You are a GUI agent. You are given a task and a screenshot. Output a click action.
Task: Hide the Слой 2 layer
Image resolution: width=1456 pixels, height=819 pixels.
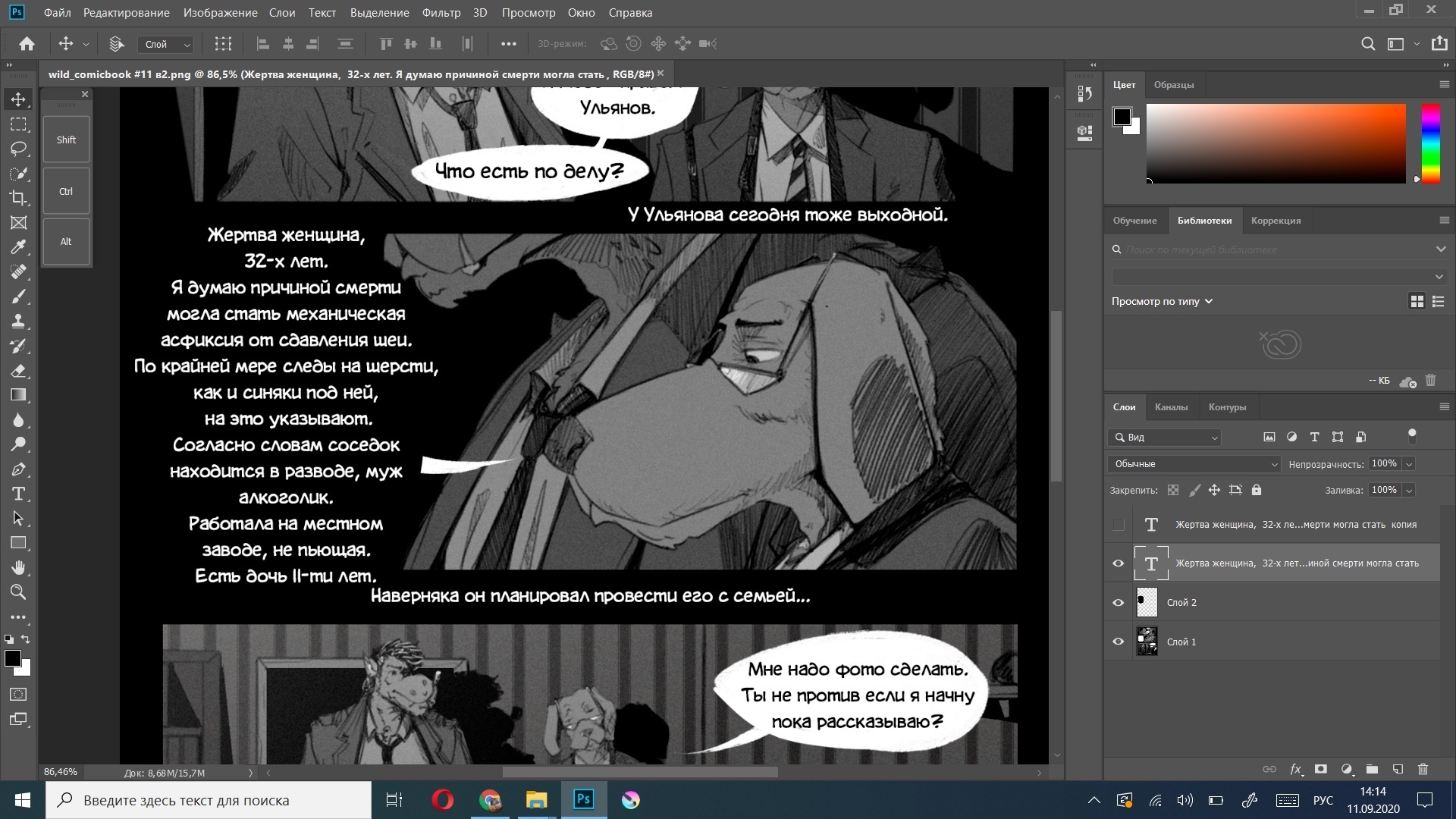(x=1118, y=603)
